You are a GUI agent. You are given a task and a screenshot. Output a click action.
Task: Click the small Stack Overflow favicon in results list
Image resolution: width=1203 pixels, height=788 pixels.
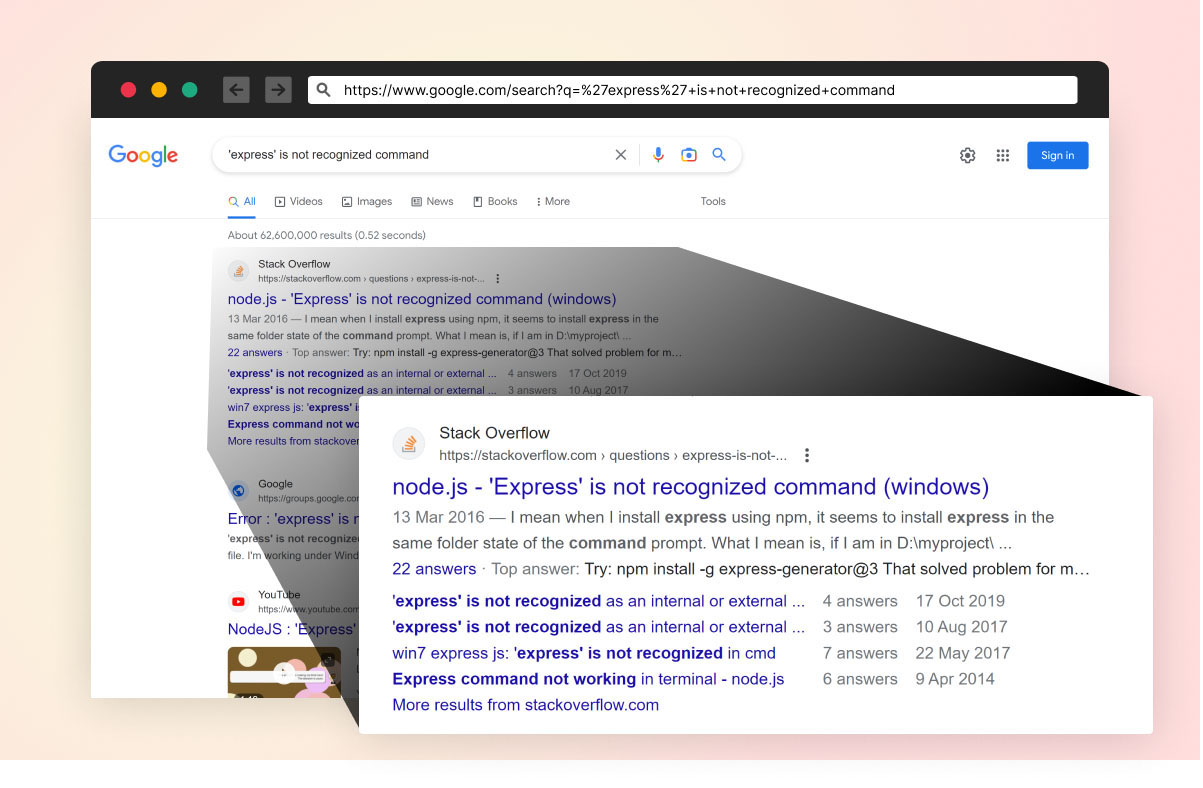[x=238, y=271]
